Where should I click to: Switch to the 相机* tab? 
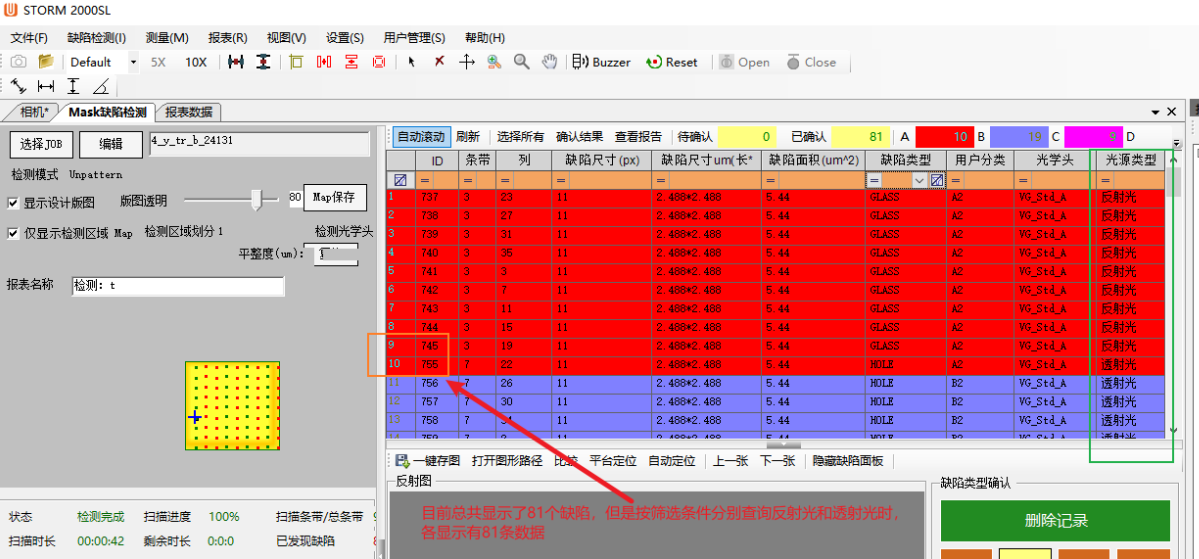click(32, 112)
